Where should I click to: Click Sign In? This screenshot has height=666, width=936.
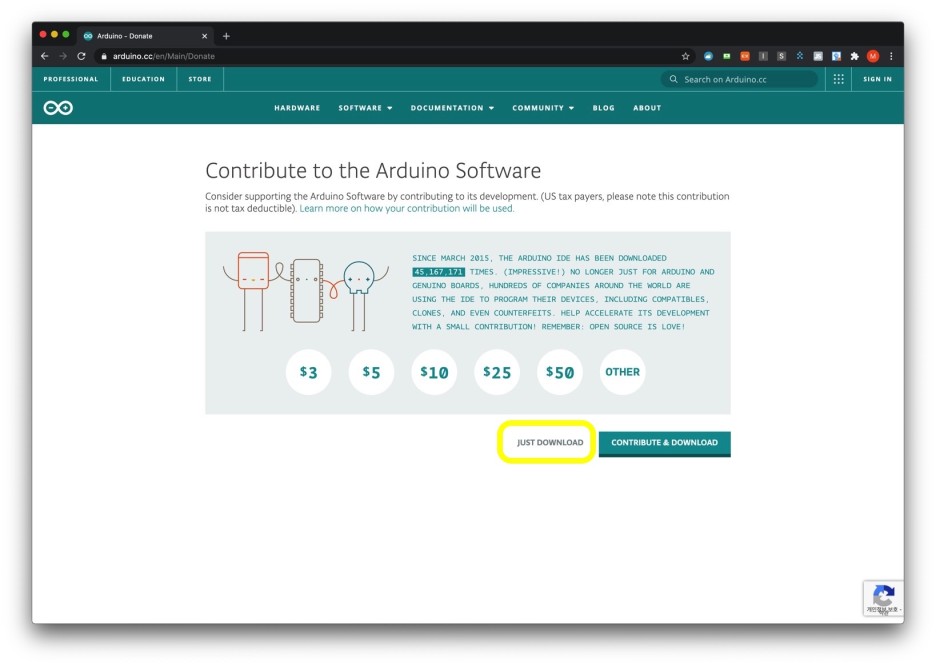(x=877, y=79)
